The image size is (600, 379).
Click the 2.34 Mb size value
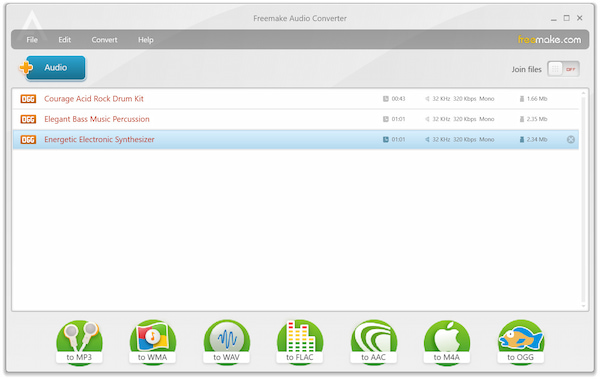click(537, 139)
